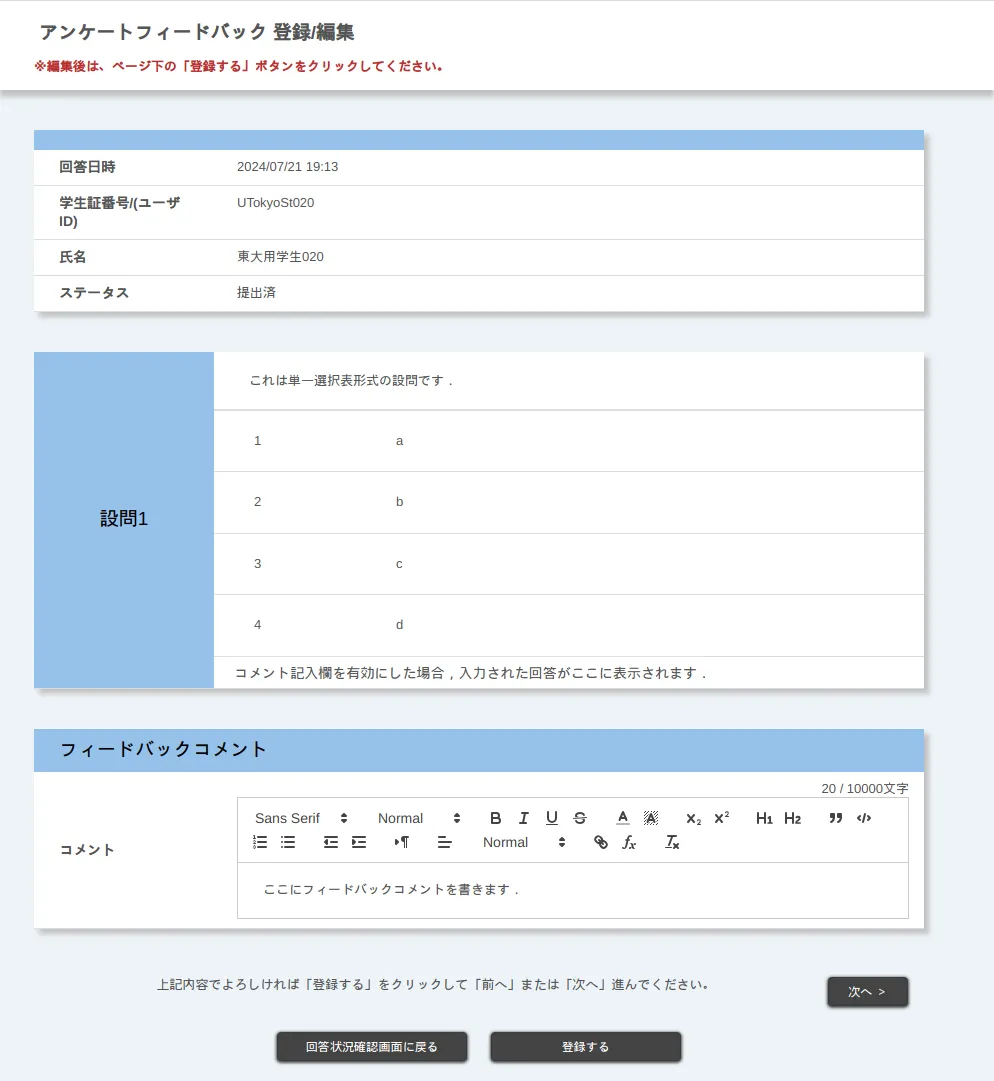The image size is (994, 1081).
Task: Expand the second-row Normal dropdown
Action: 524,843
